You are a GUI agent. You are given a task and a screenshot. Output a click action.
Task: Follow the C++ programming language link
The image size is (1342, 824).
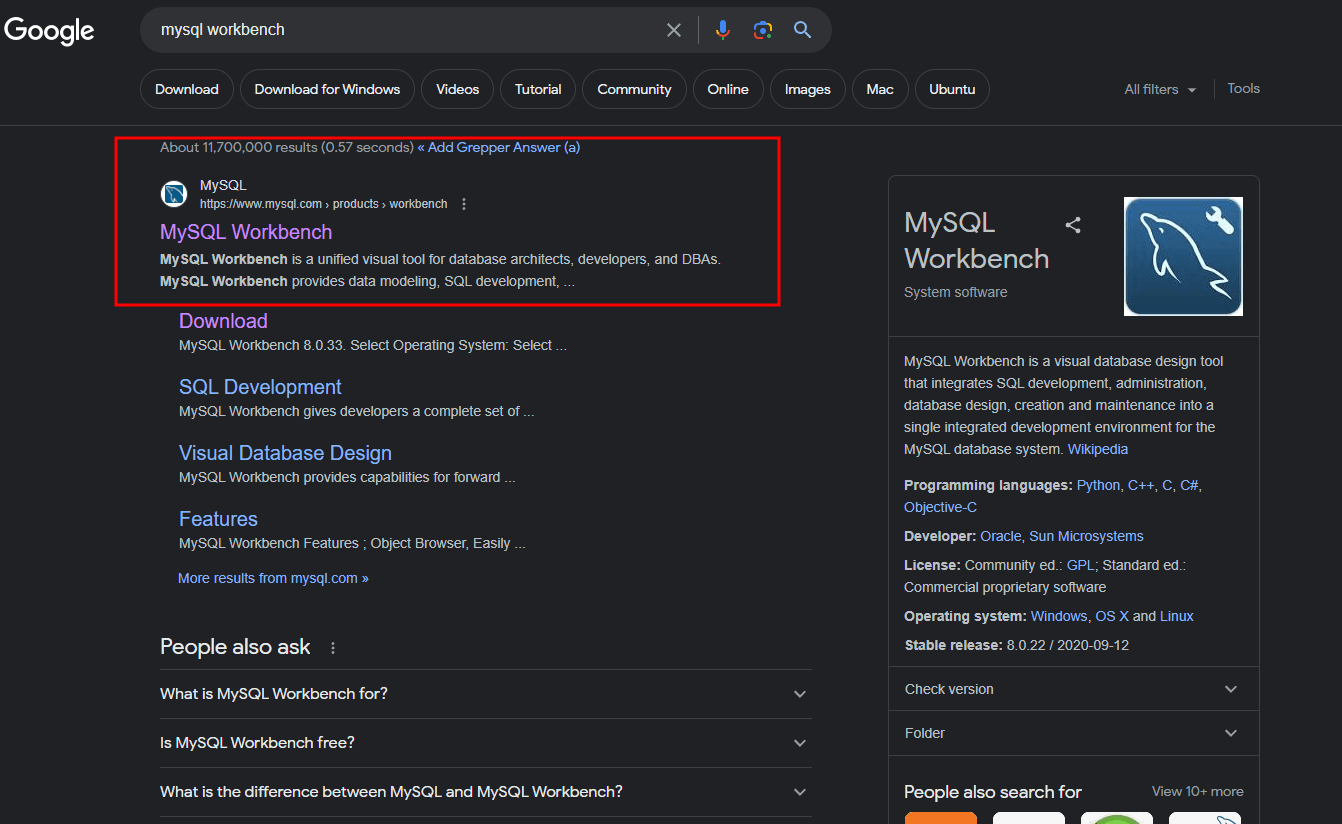tap(1141, 485)
